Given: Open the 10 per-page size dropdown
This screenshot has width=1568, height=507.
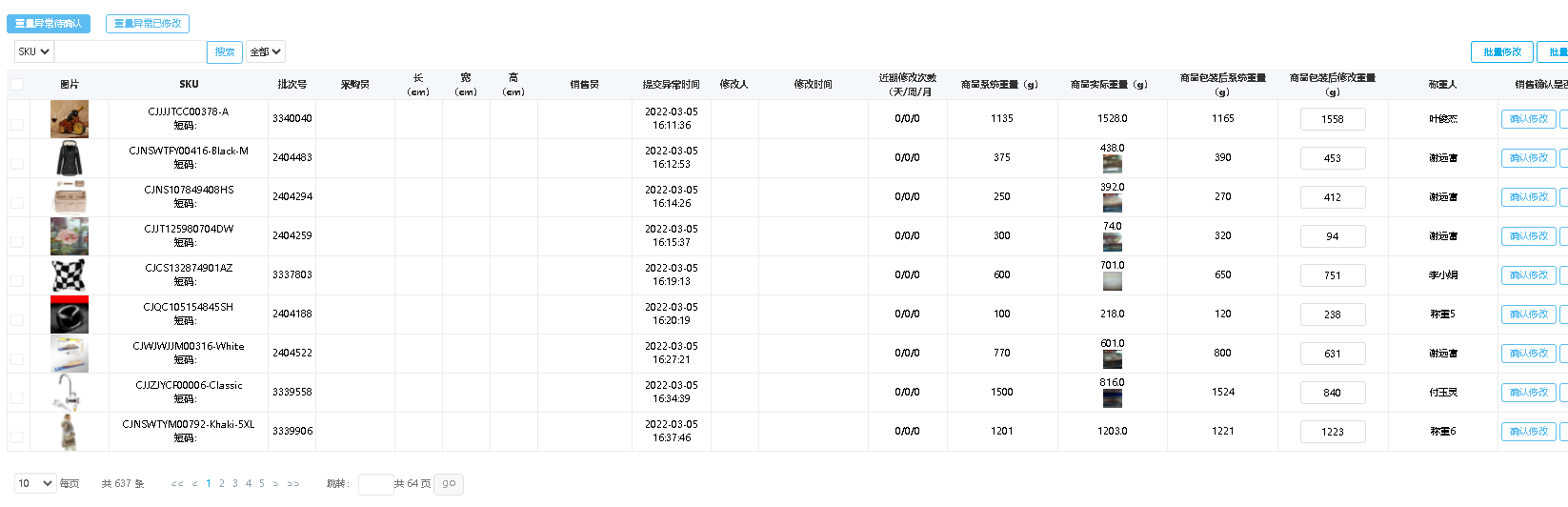Looking at the screenshot, I should pyautogui.click(x=35, y=484).
